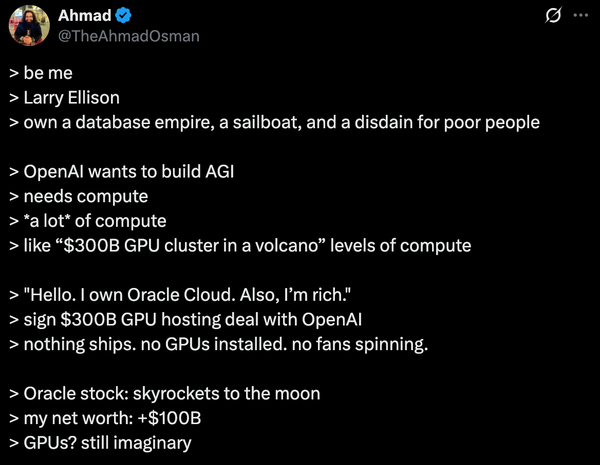Click the 'nothing ships. no GPUs installed' line
Screen dimensions: 600x465
point(218,344)
